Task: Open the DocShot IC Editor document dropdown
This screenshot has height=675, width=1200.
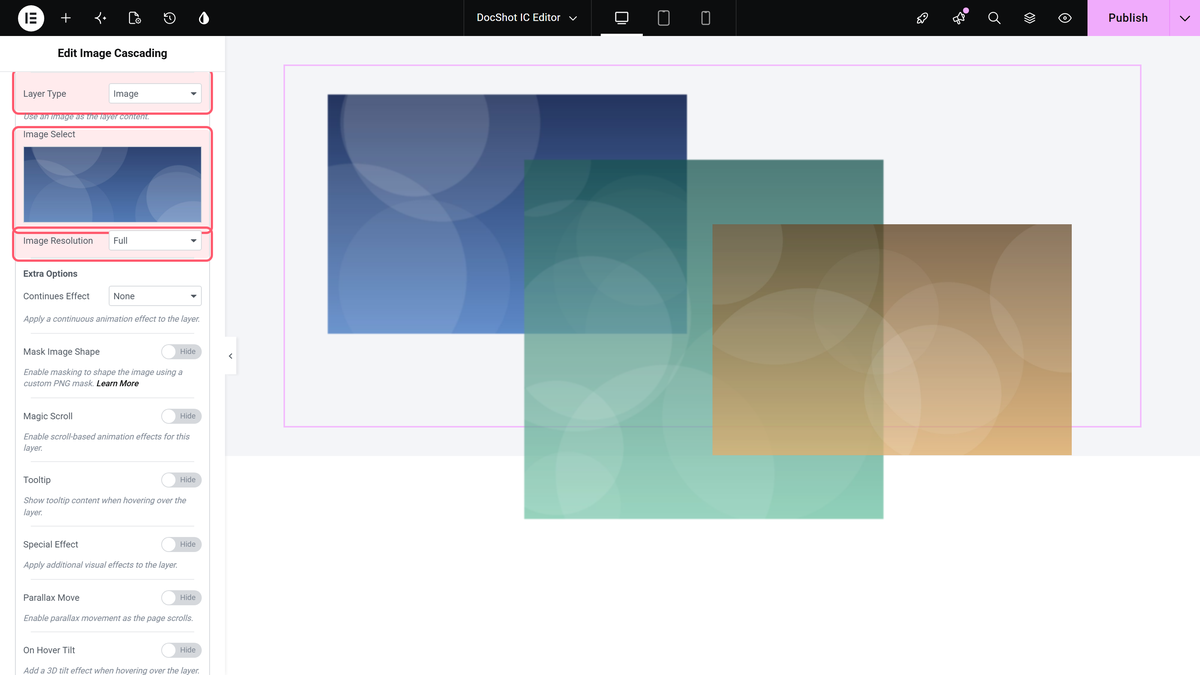Action: [527, 18]
